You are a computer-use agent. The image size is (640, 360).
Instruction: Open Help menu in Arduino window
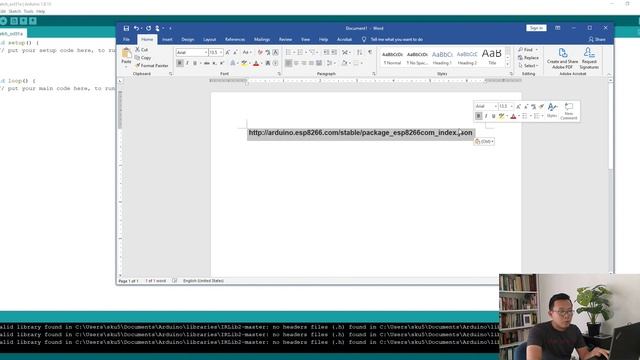[40, 11]
